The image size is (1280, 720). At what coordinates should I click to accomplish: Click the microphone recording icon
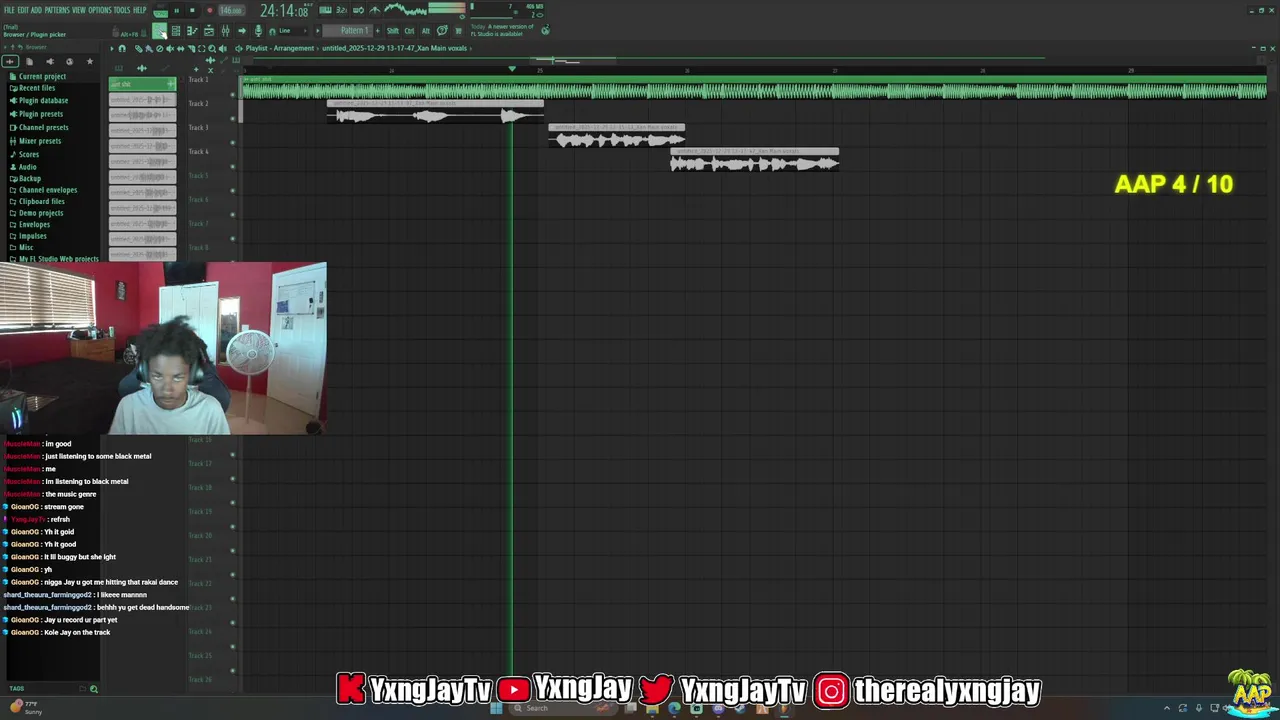click(x=258, y=31)
